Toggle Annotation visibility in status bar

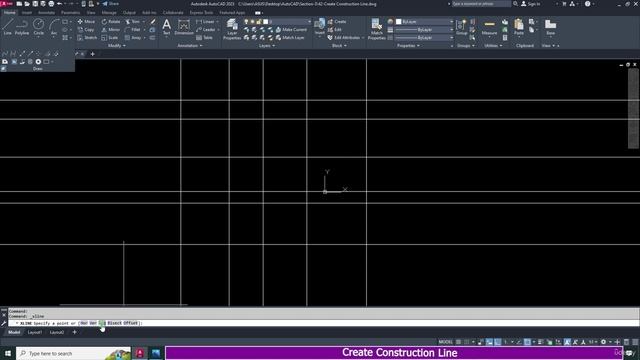567,342
